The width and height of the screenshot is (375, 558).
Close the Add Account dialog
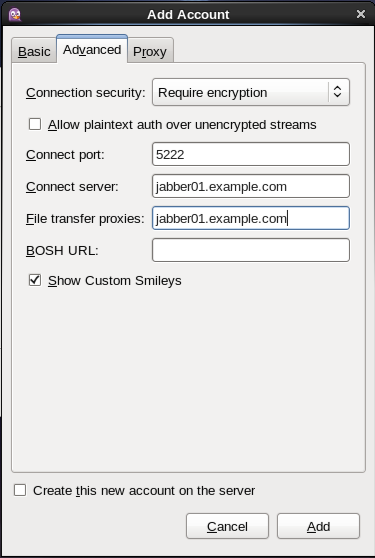(x=361, y=14)
